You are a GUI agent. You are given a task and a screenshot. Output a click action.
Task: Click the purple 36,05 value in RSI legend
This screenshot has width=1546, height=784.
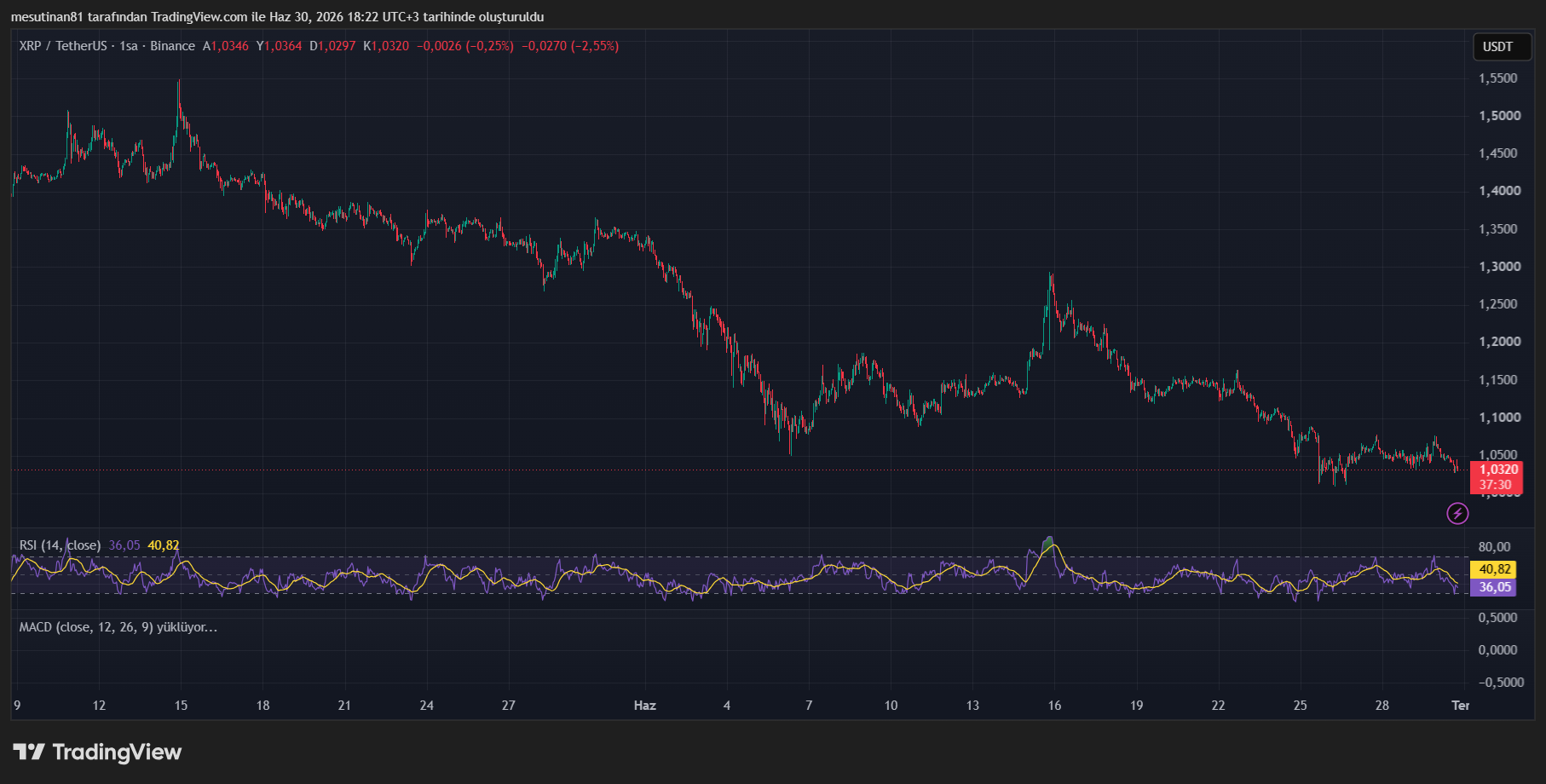pos(124,545)
